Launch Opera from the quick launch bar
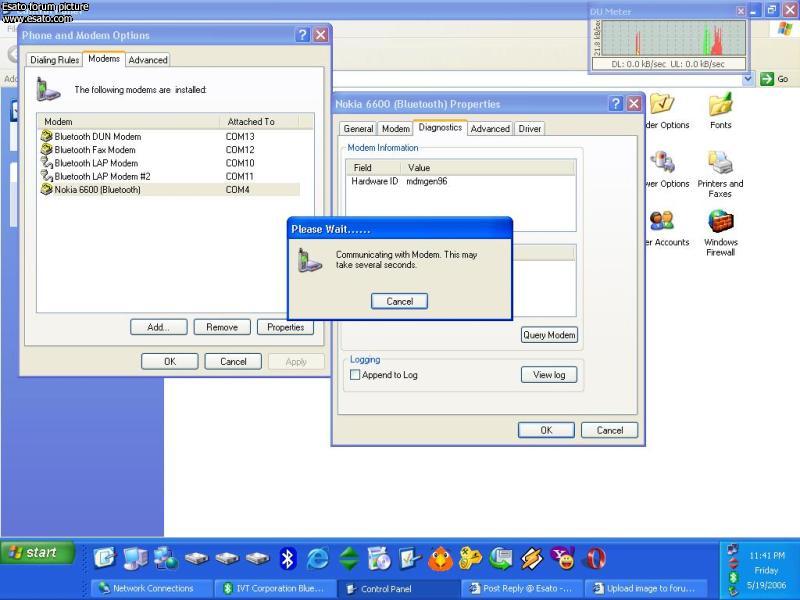 595,558
